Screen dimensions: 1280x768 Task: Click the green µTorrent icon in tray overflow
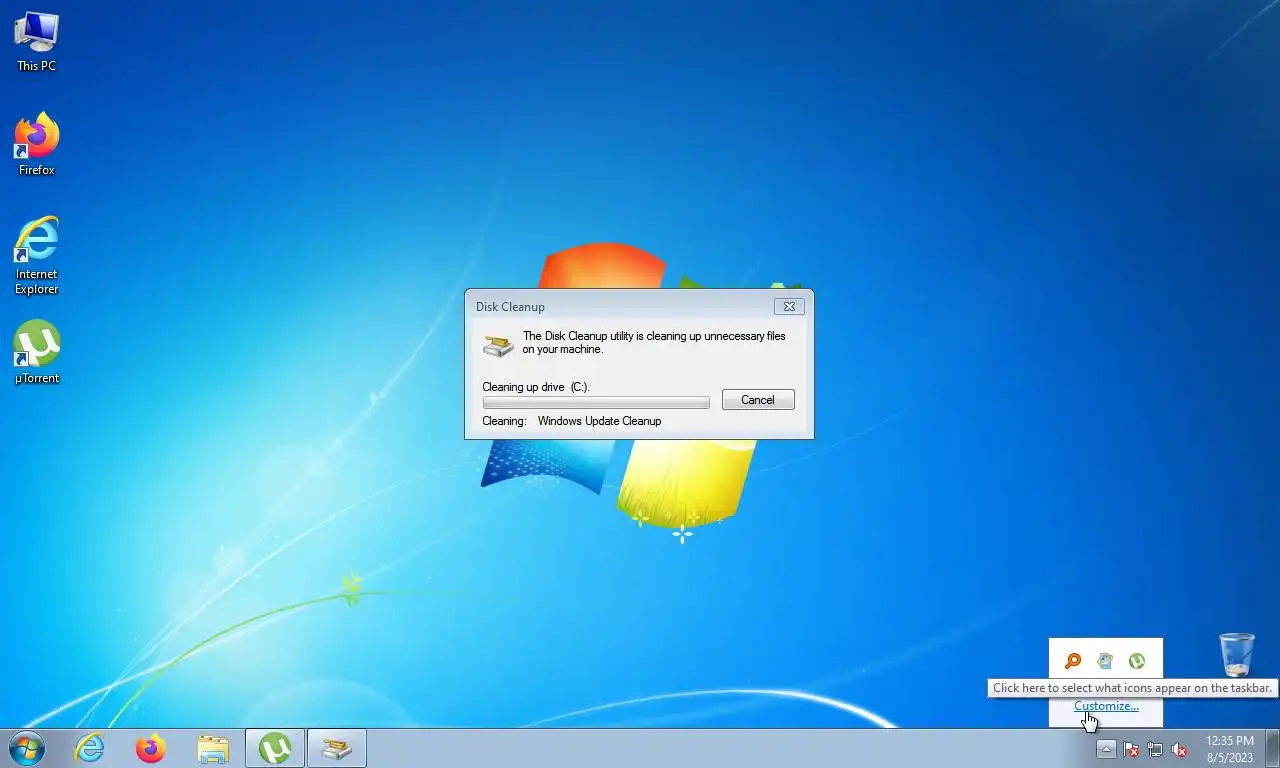(x=1137, y=661)
